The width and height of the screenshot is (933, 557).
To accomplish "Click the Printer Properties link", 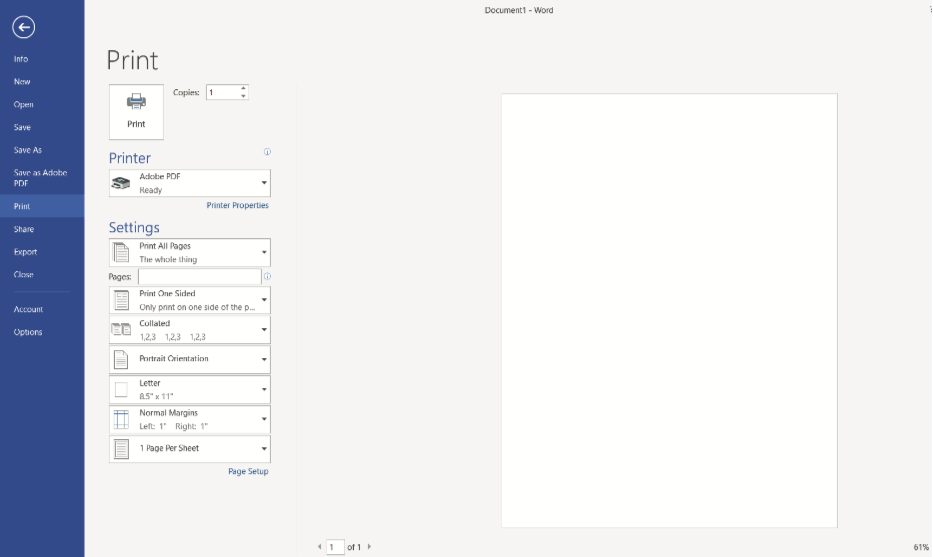I will coord(237,206).
